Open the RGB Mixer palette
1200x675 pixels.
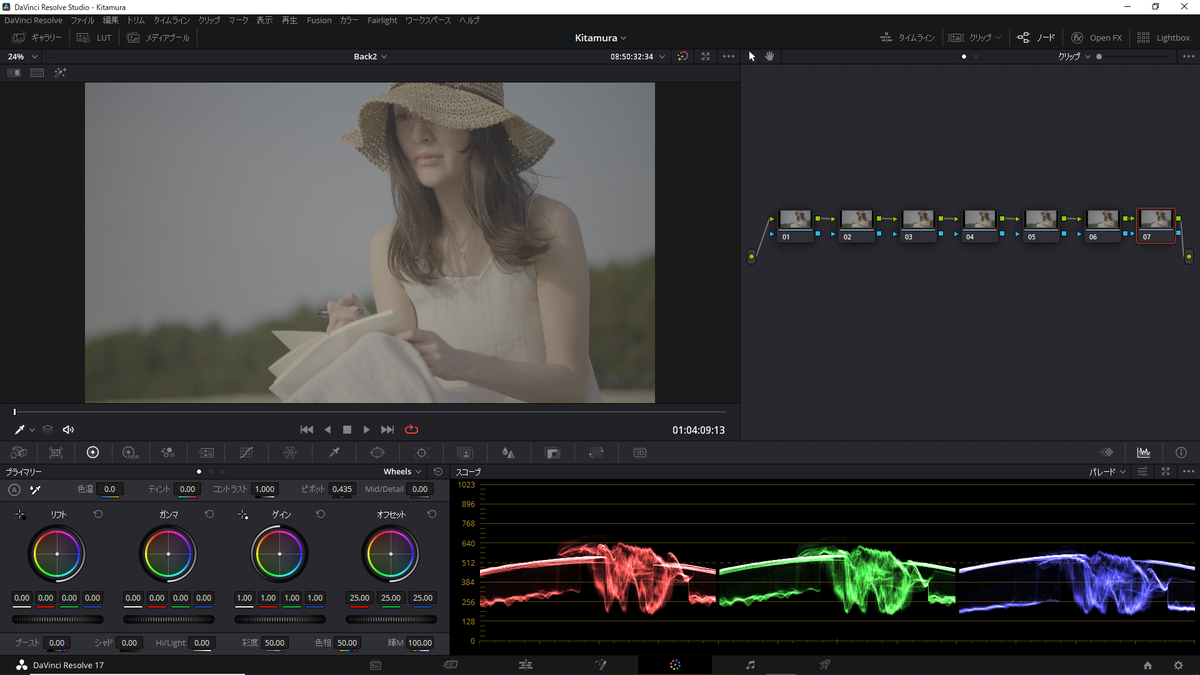tap(168, 453)
